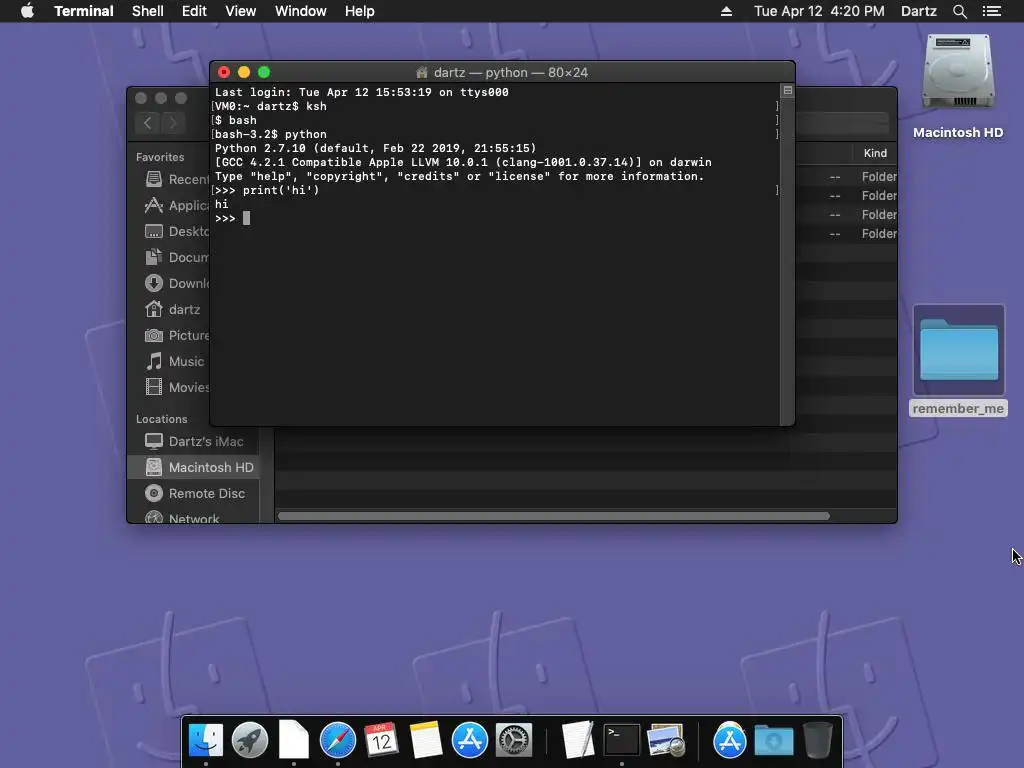Select Network in Finder sidebar
The image size is (1024, 768).
coord(194,518)
